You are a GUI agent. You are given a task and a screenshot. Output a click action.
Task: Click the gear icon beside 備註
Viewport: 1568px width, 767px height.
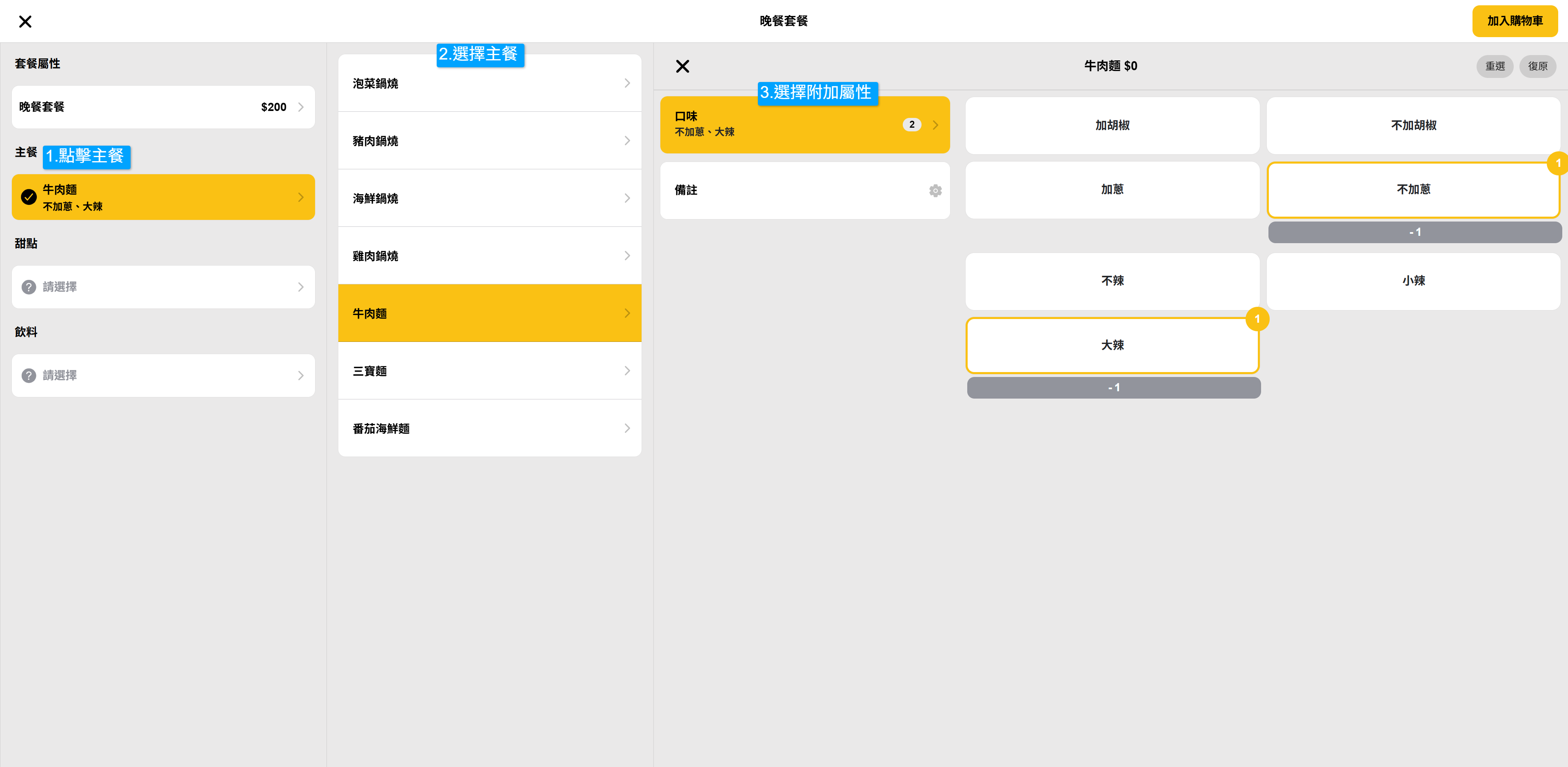click(x=935, y=191)
